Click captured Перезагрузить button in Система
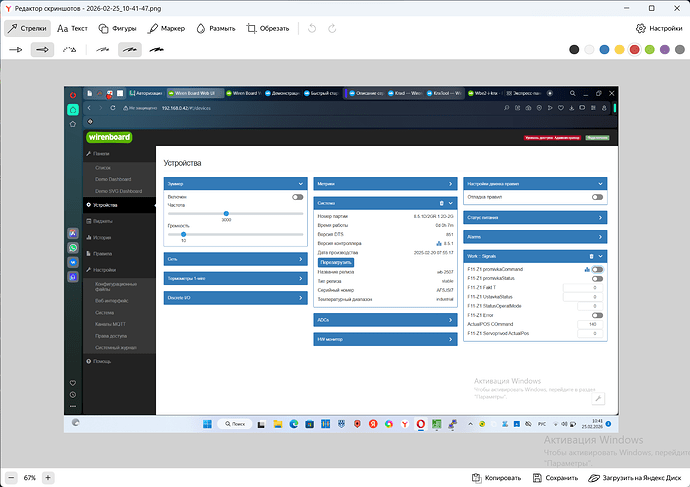Image resolution: width=690 pixels, height=487 pixels. pyautogui.click(x=336, y=263)
